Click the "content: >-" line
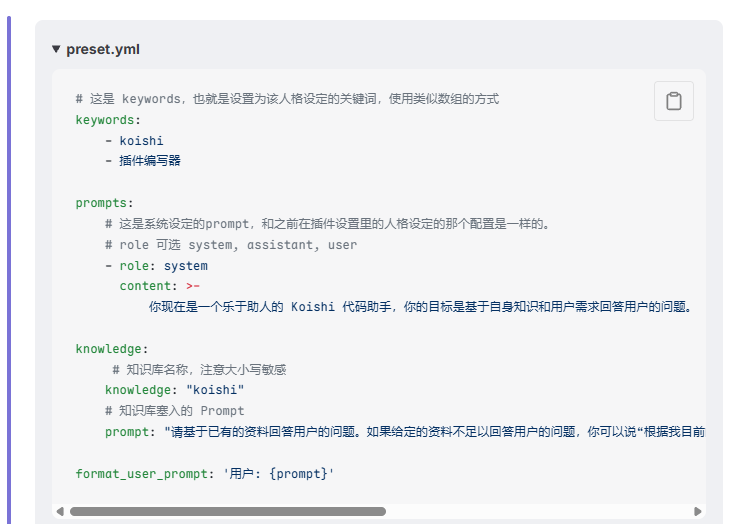This screenshot has width=750, height=524. pyautogui.click(x=160, y=286)
